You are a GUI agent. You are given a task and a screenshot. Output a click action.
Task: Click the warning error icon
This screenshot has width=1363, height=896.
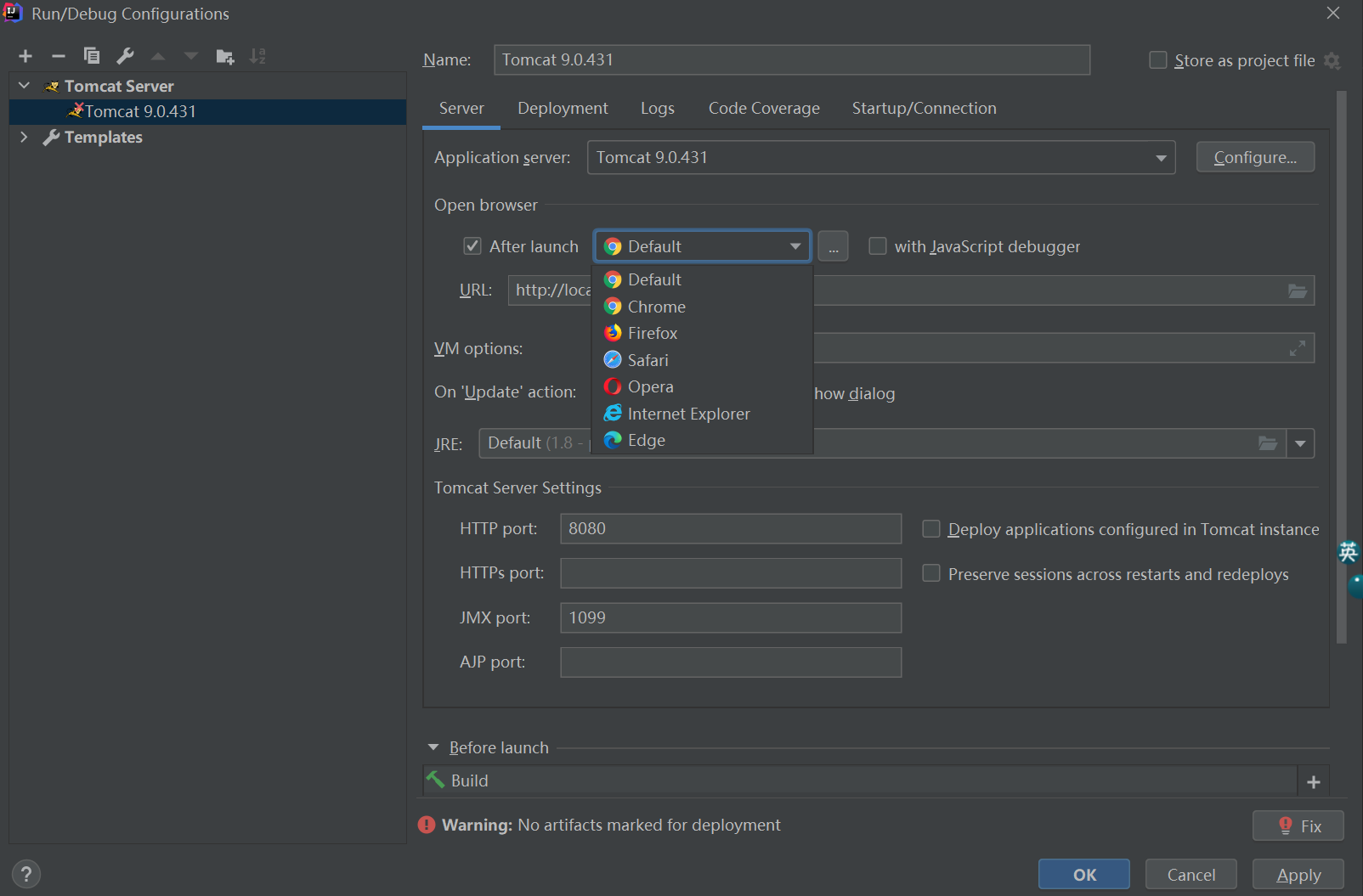pos(427,825)
